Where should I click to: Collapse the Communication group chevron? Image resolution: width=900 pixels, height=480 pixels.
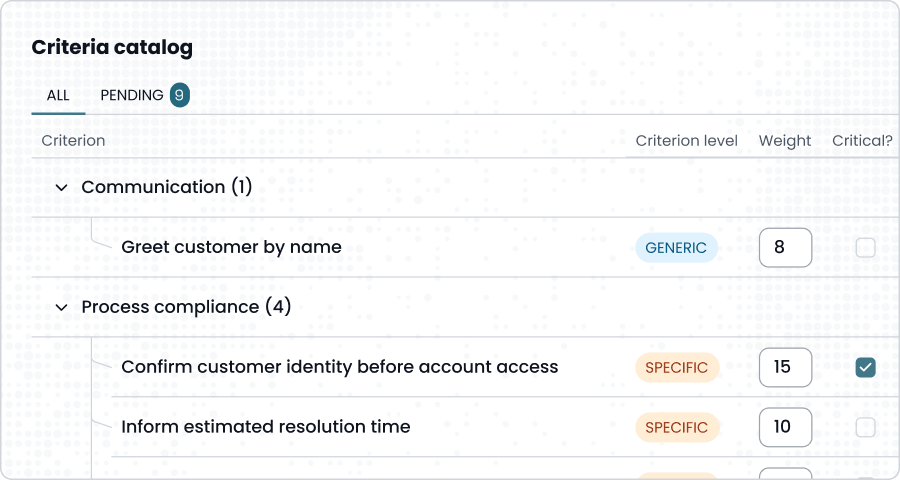pyautogui.click(x=61, y=188)
